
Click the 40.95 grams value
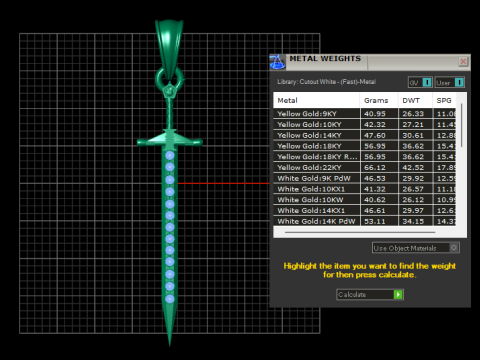coord(375,114)
